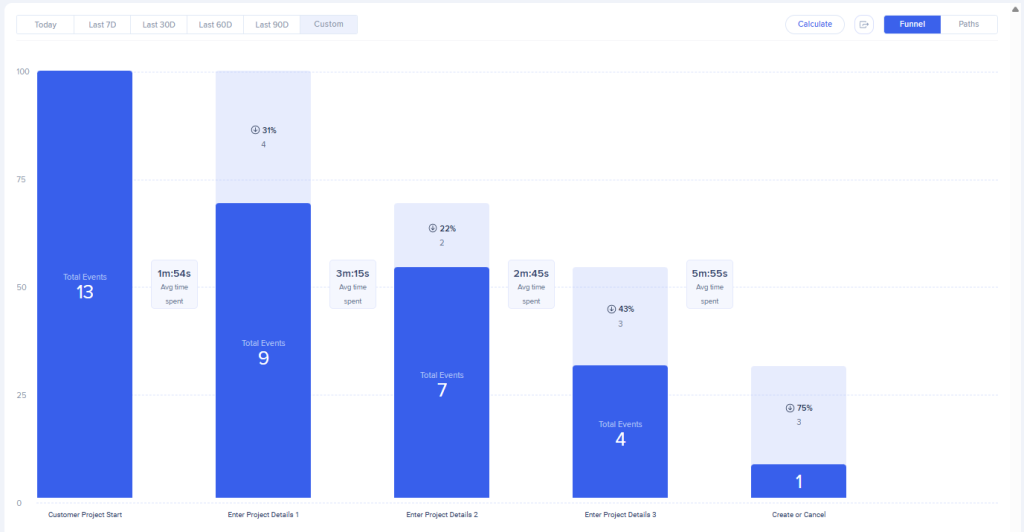
Task: Click the Create or Cancel step label
Action: (798, 514)
